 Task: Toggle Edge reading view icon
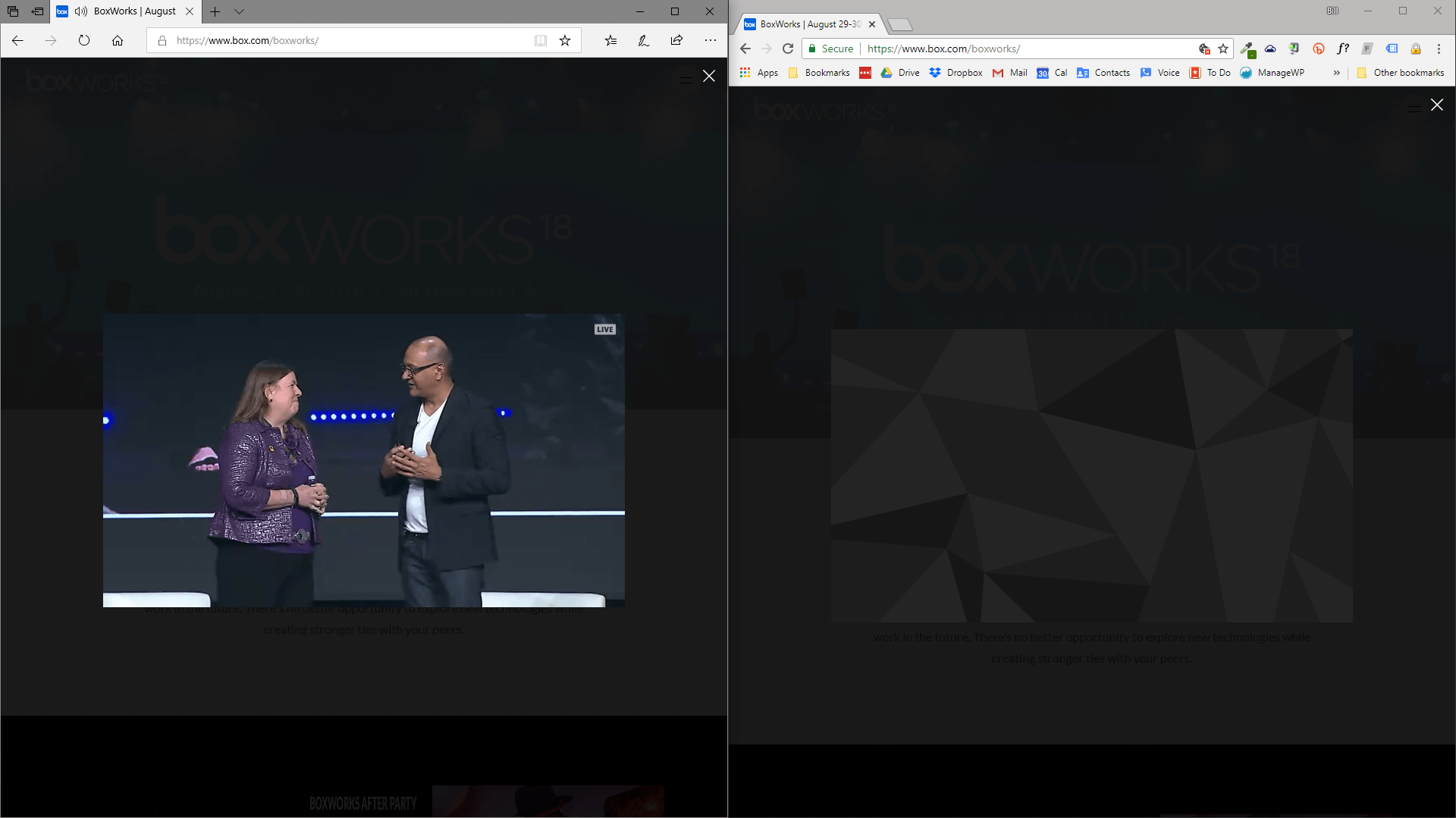[541, 40]
